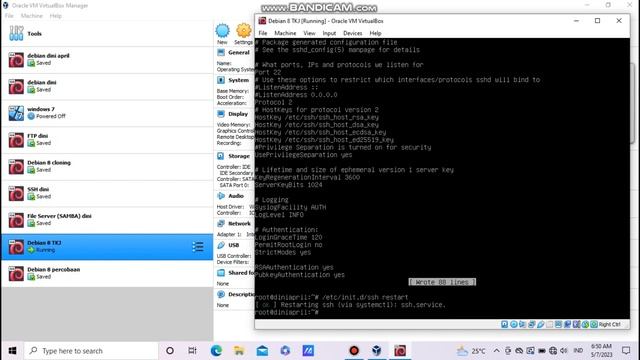Click the shared folders indicator in VM status bar
This screenshot has height=360, width=640.
point(549,324)
